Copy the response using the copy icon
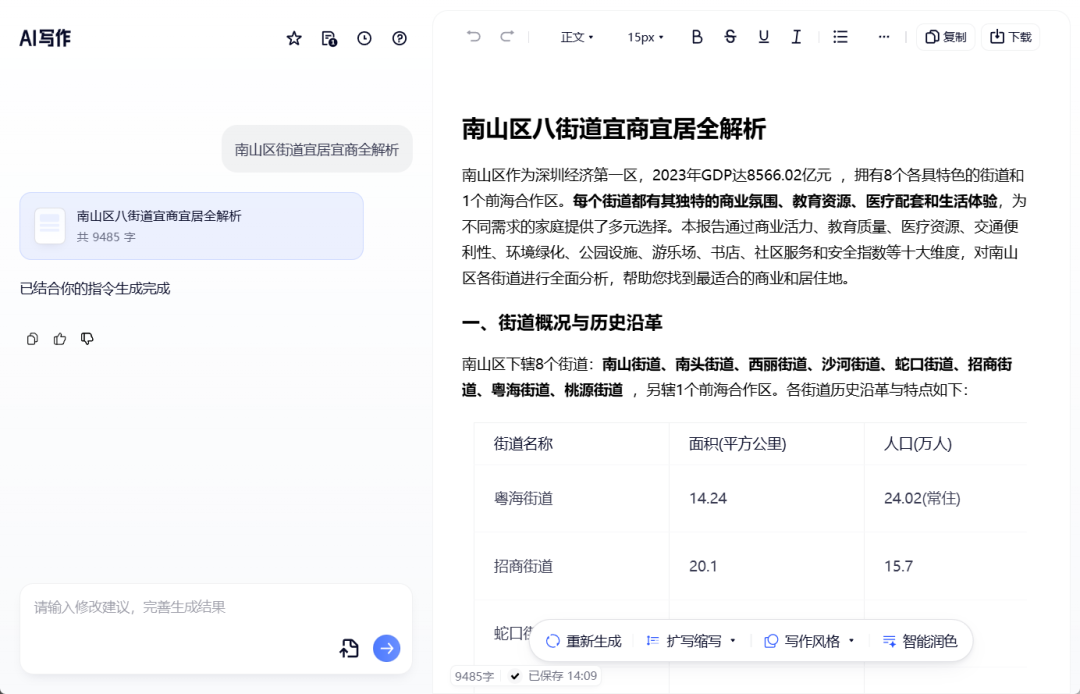The width and height of the screenshot is (1080, 694). click(x=32, y=339)
